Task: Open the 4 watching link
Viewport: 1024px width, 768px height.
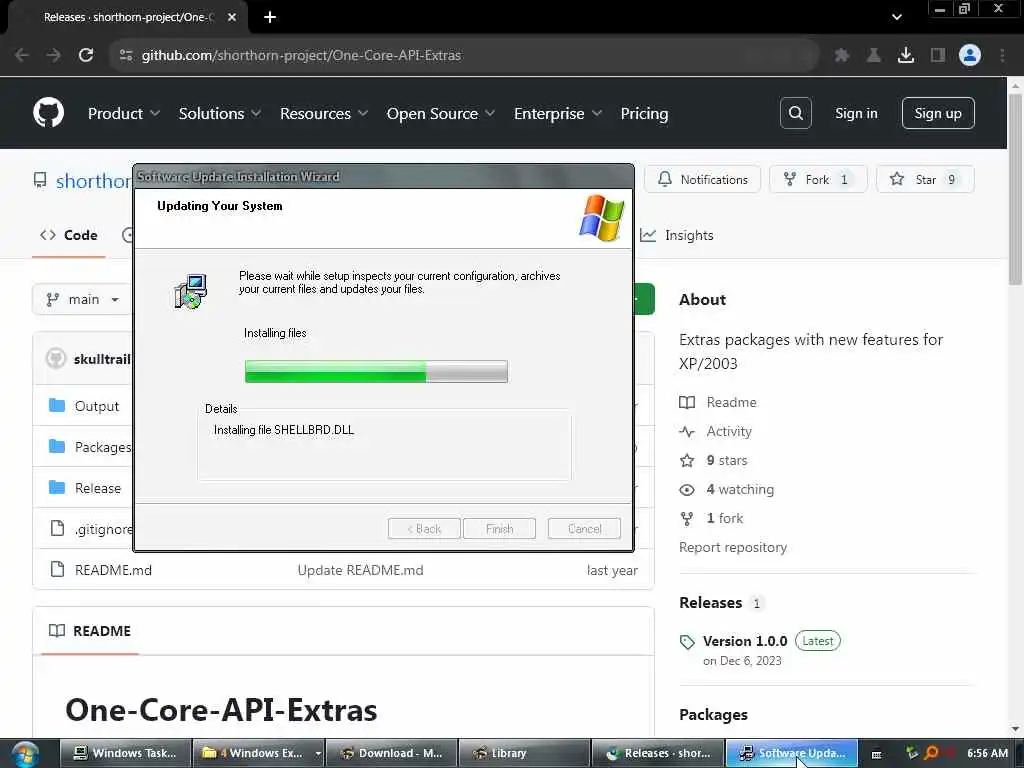Action: point(740,489)
